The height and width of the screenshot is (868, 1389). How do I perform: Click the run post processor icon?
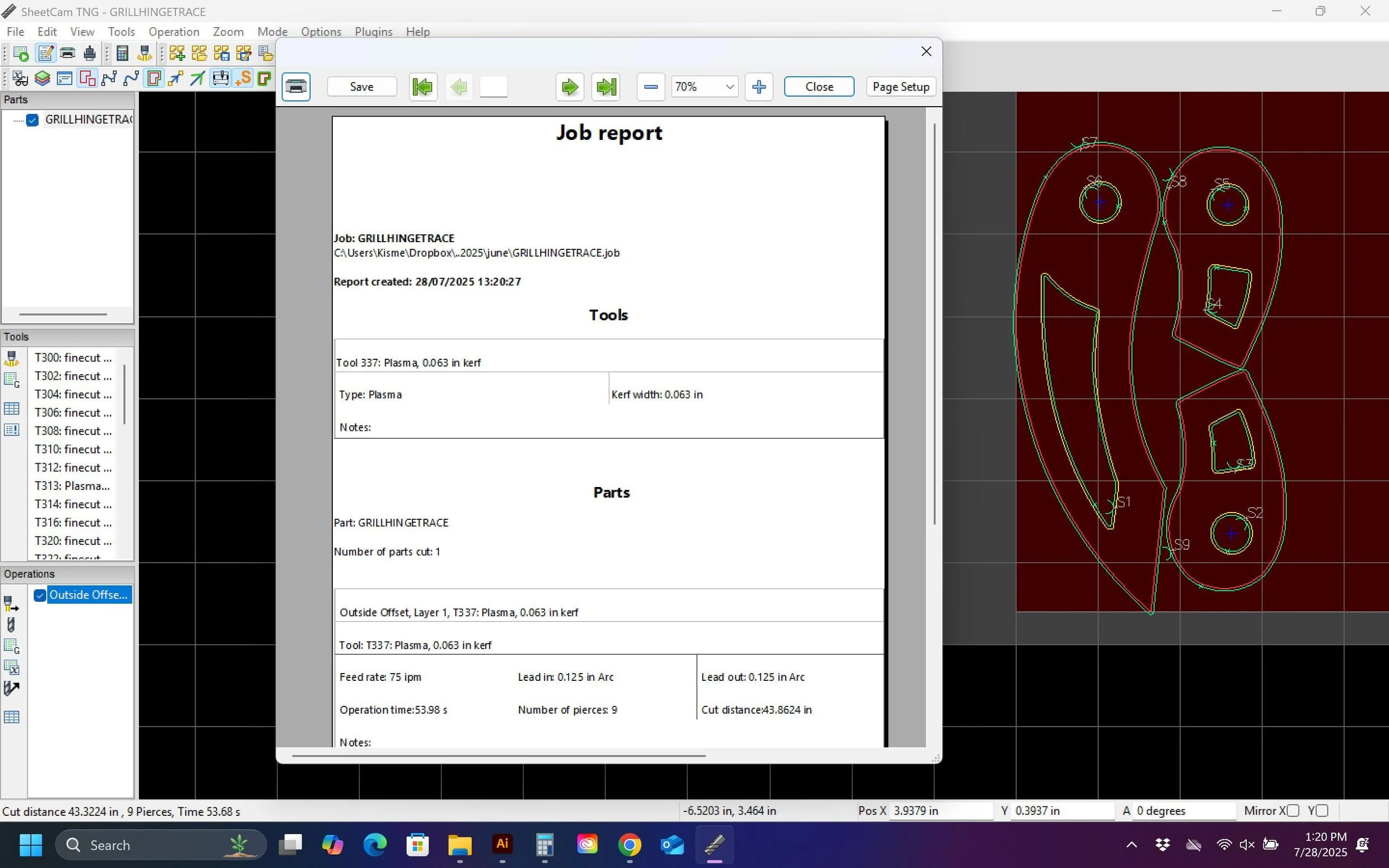[21, 53]
